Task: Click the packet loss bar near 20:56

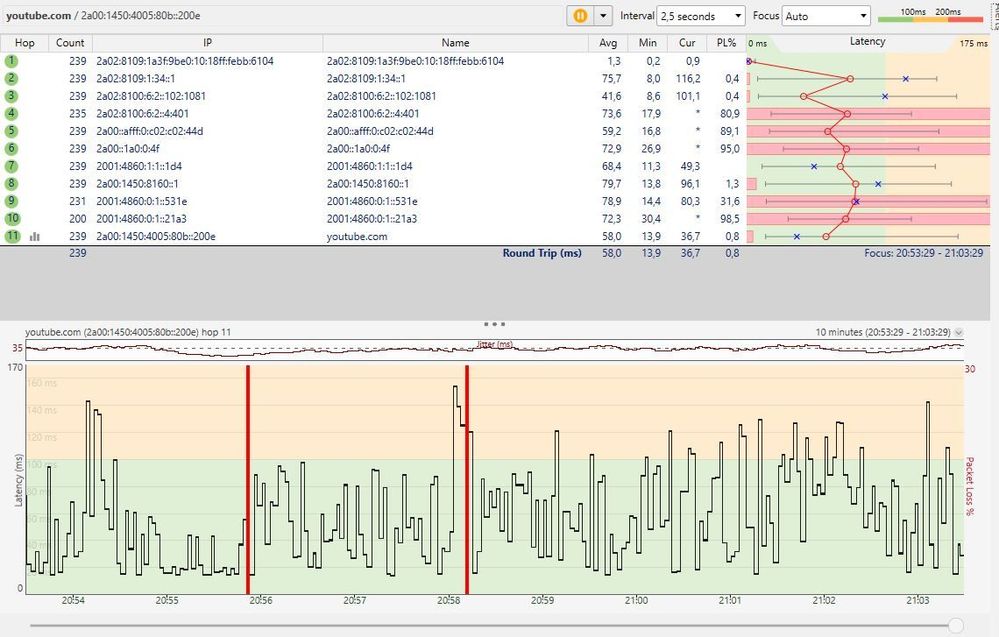Action: (x=248, y=480)
